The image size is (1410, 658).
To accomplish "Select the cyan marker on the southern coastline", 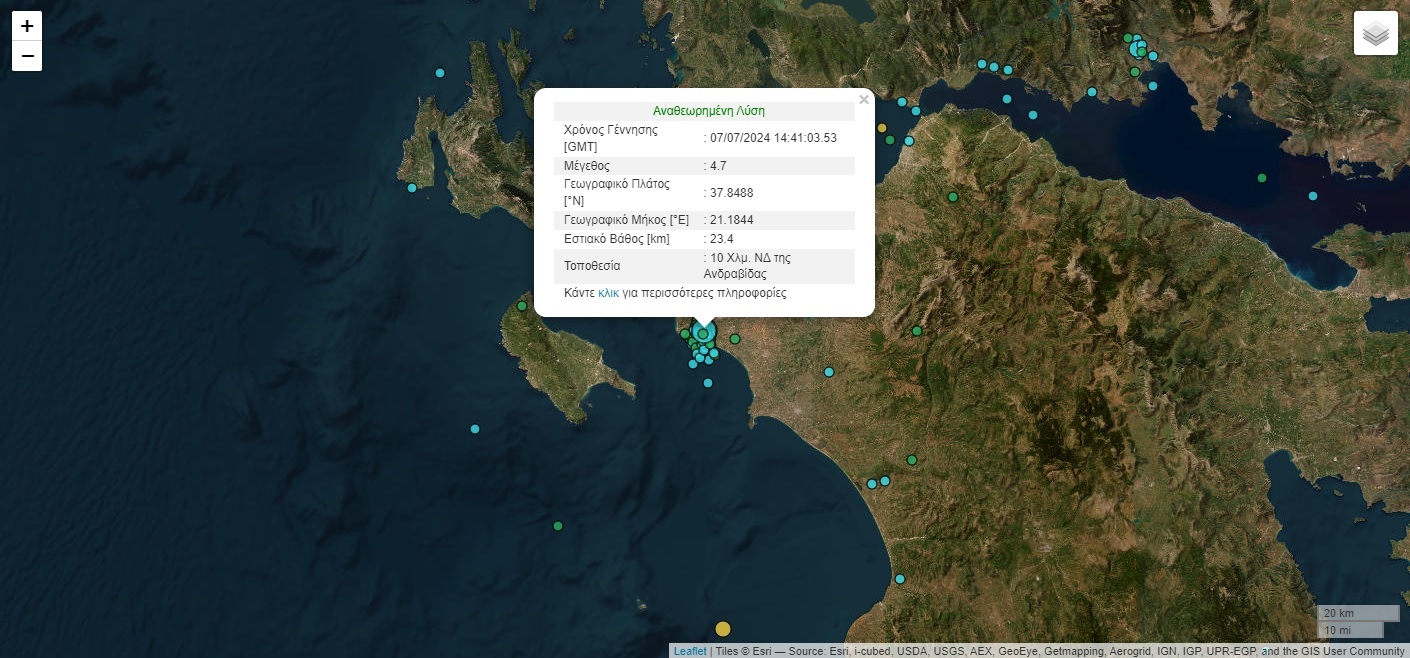I will point(900,579).
